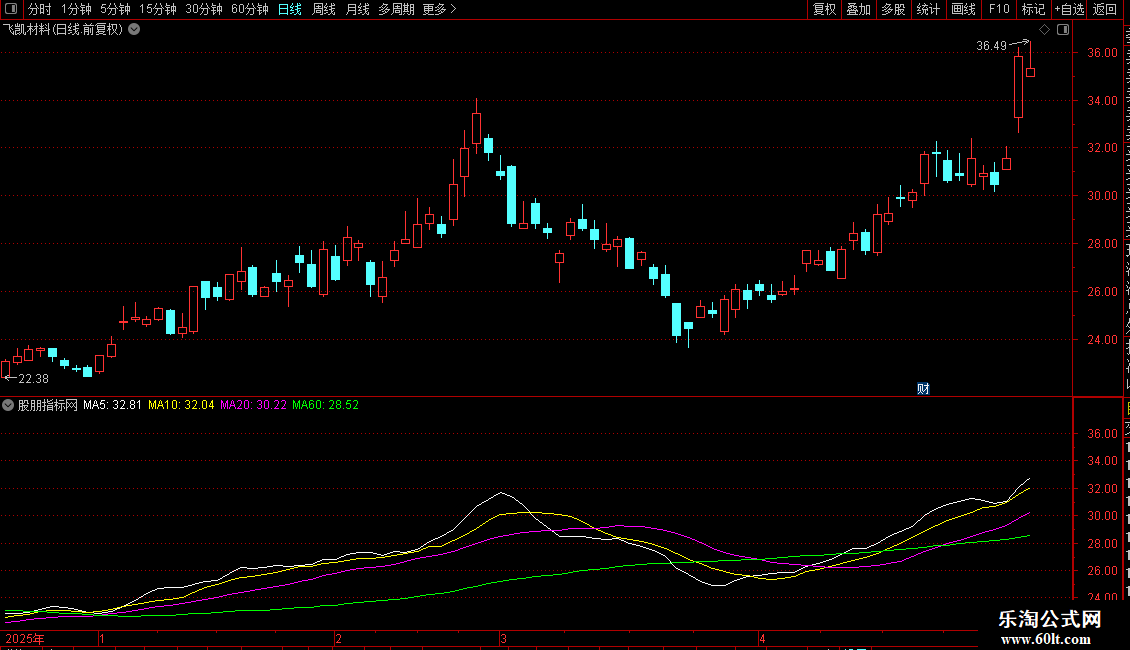Open the F10 company info
Viewport: 1130px width, 650px height.
tap(999, 9)
